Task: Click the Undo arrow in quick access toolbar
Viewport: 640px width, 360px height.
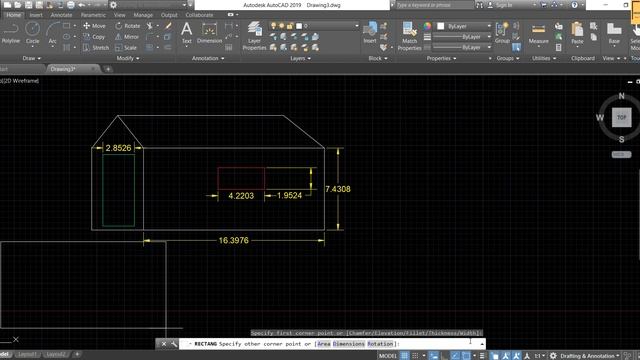Action: tap(82, 5)
